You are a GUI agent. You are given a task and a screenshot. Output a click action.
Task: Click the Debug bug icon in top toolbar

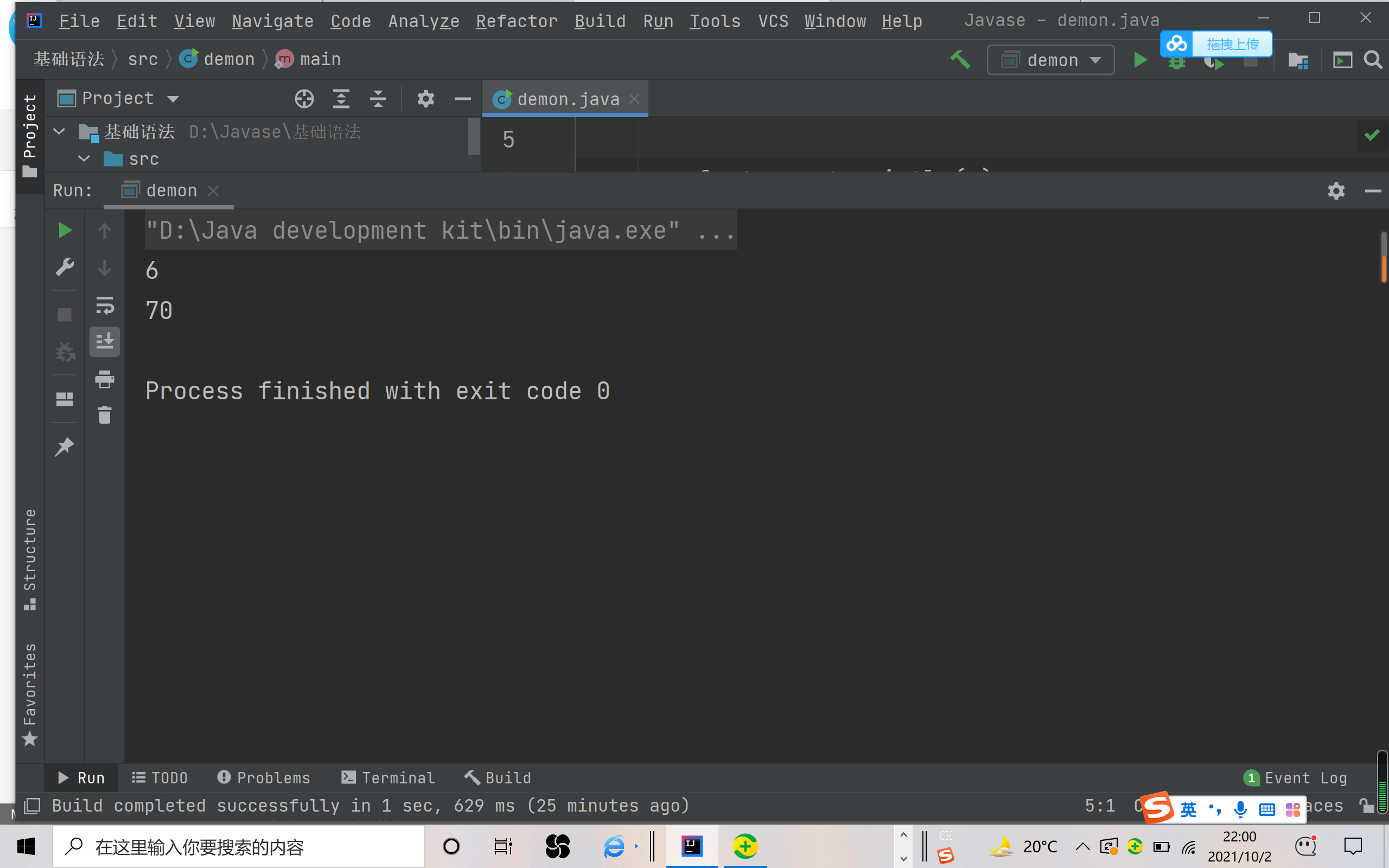click(1176, 63)
